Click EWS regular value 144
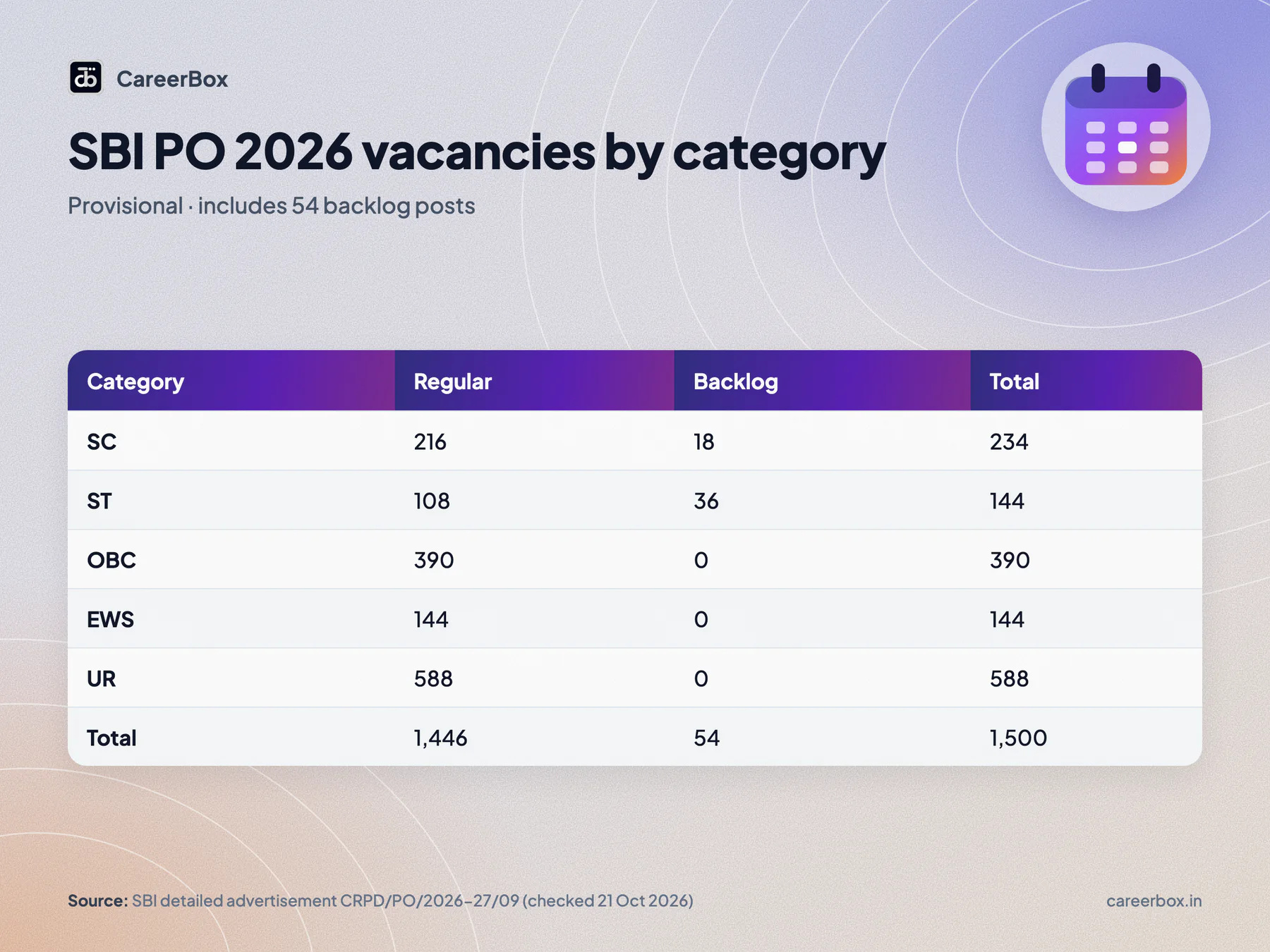 [x=431, y=619]
